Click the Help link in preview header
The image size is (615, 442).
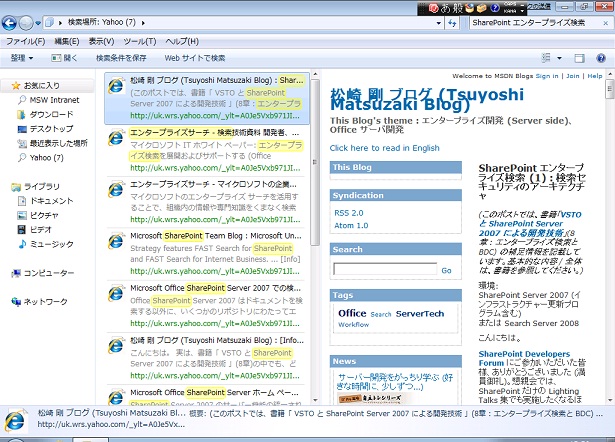(x=595, y=76)
